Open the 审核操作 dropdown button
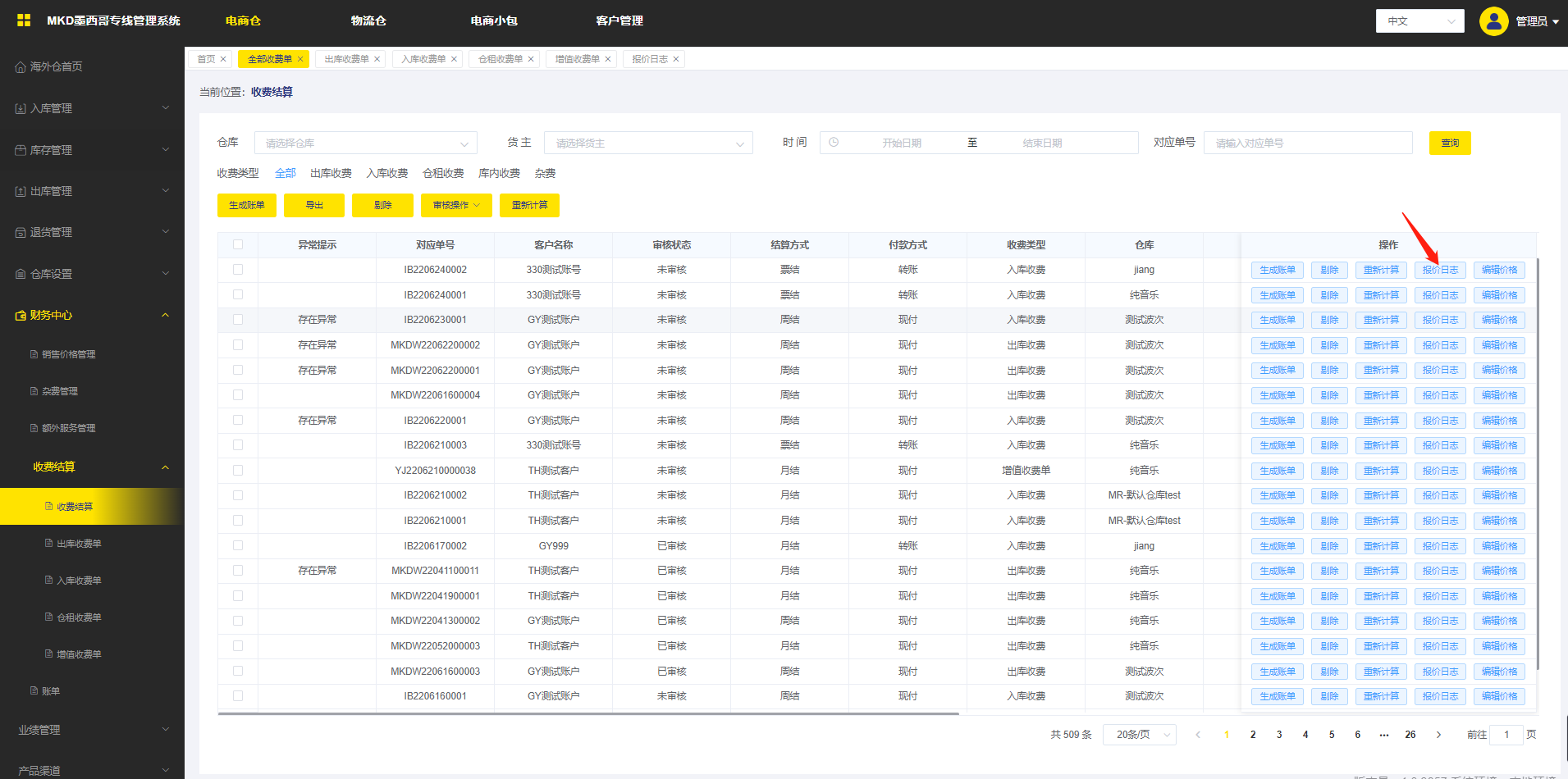Screen dimensions: 1568x779 coord(456,206)
